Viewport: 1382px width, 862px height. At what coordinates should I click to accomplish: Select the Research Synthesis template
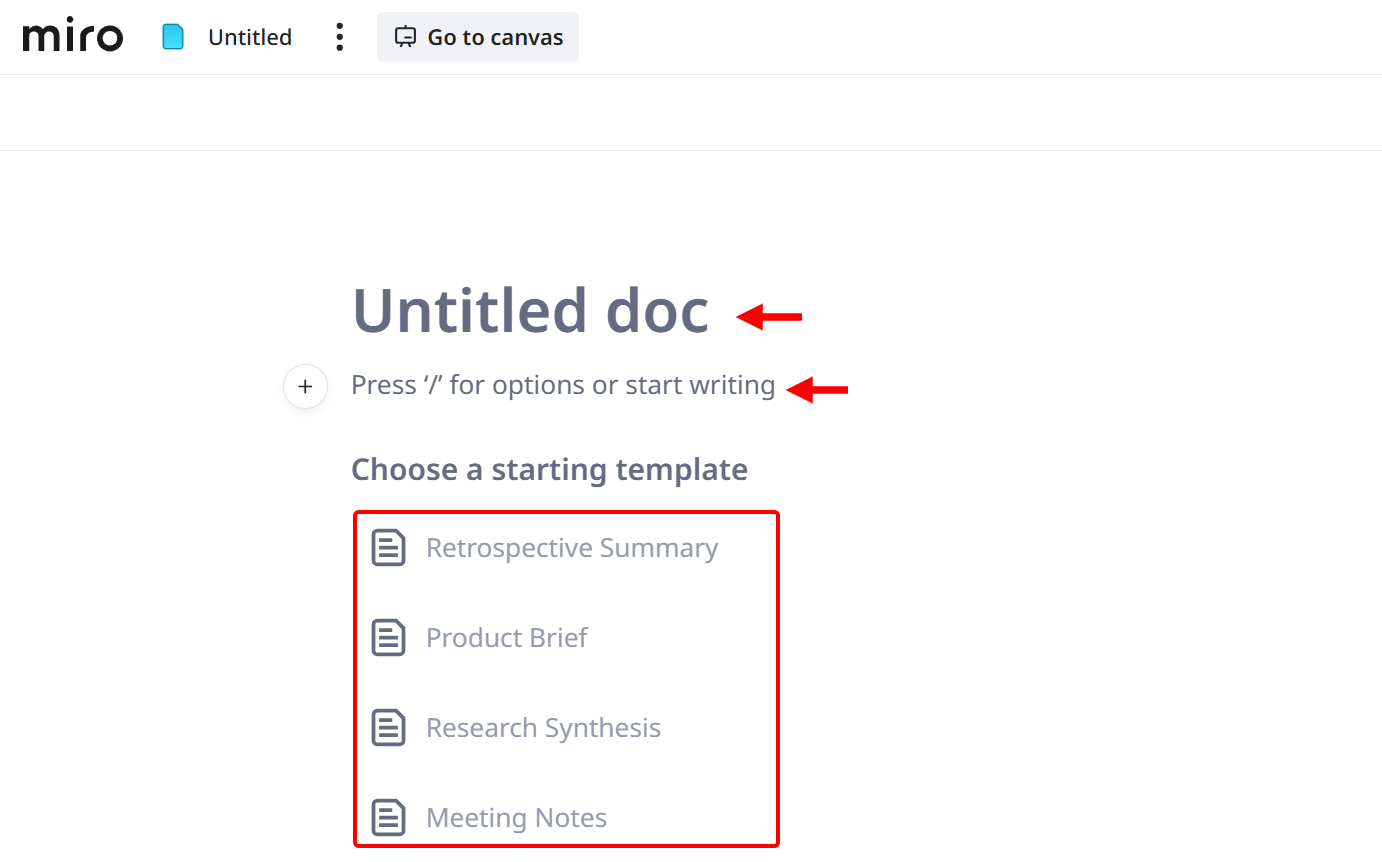coord(543,727)
